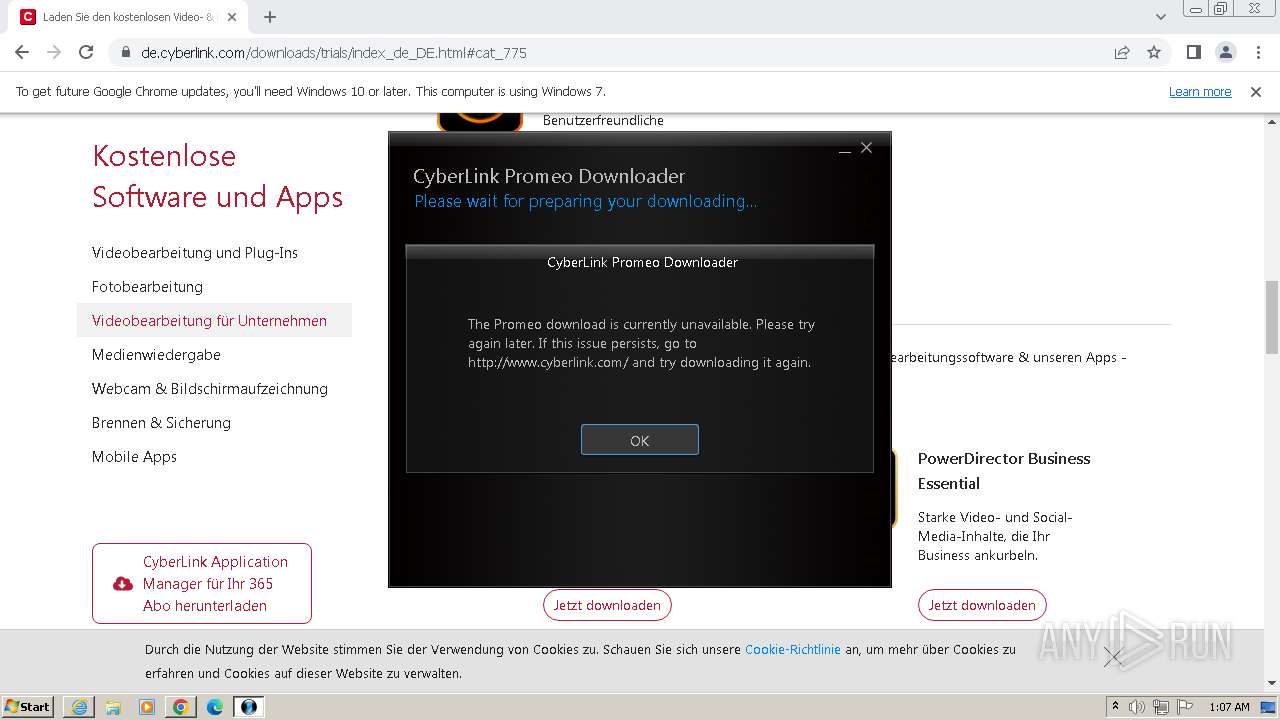1280x720 pixels.
Task: Share this page icon in address bar
Action: pyautogui.click(x=1122, y=52)
